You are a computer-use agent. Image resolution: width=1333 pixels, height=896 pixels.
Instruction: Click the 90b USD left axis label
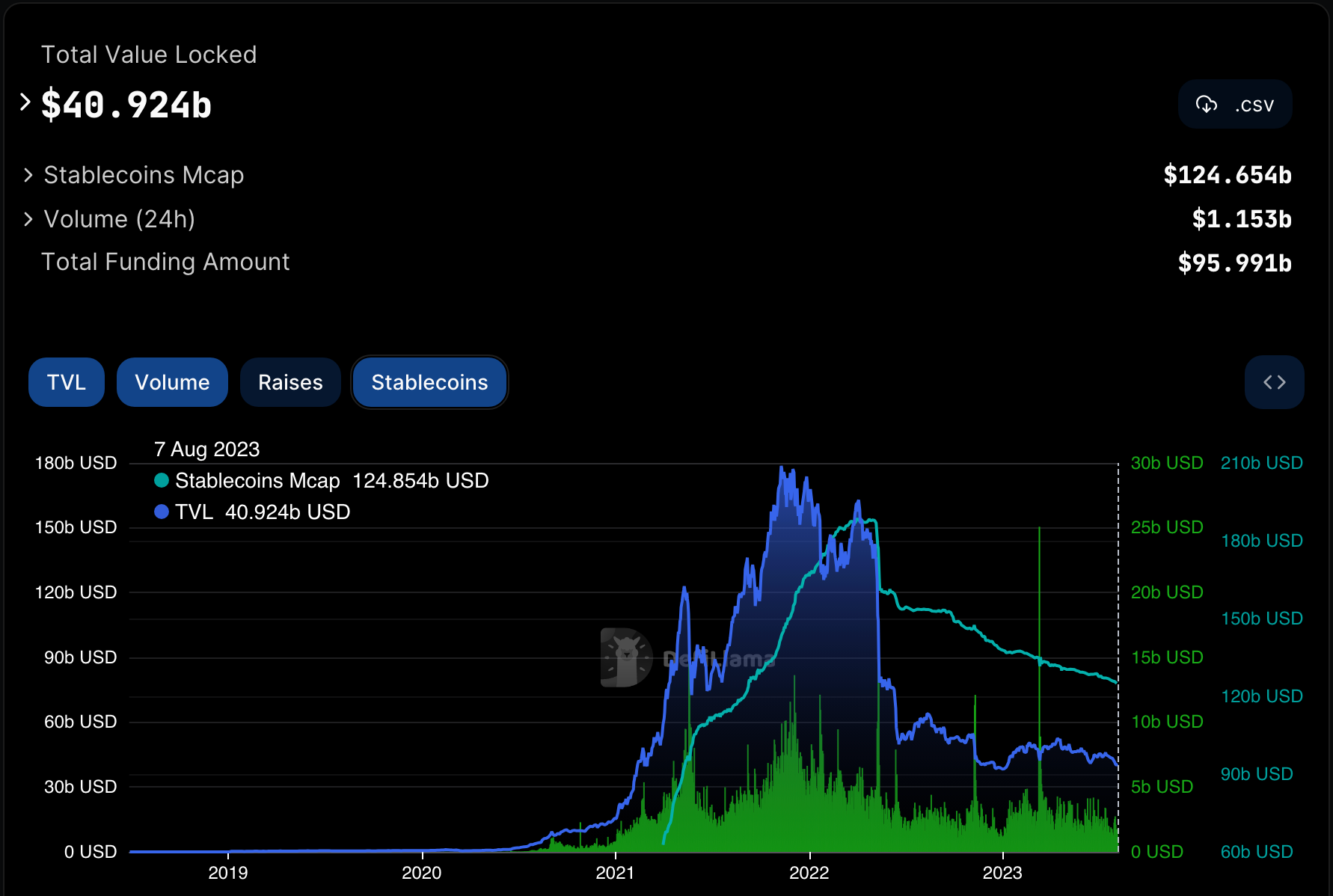tap(81, 657)
